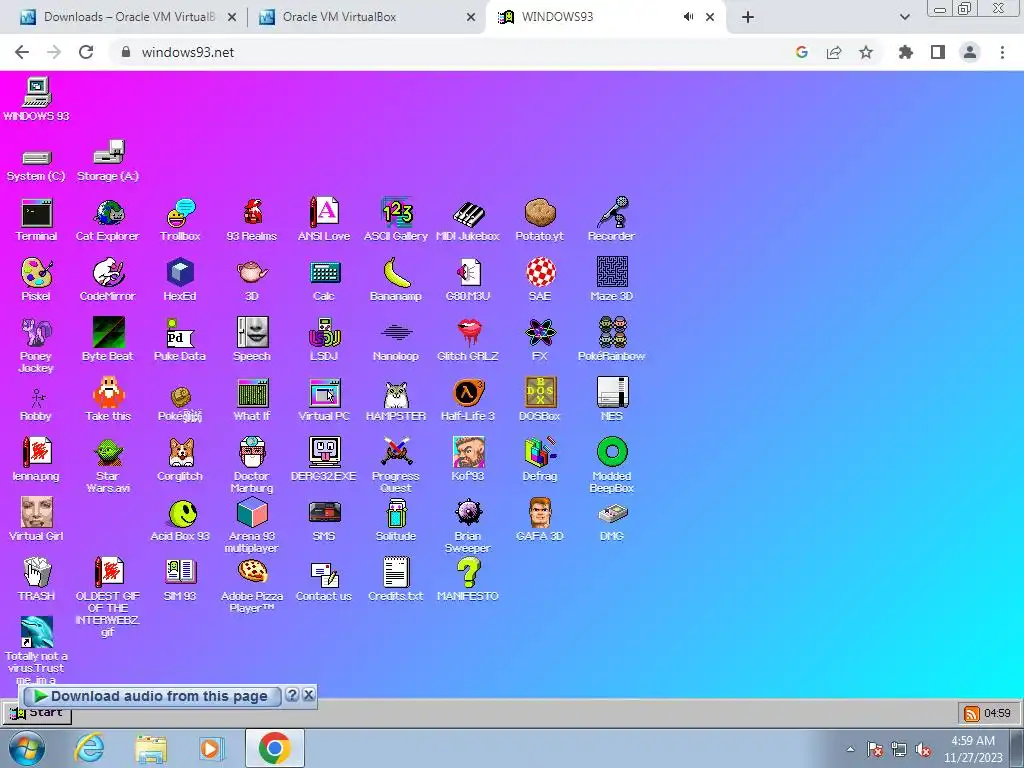Open Credits.txt file icon
Screen dimensions: 1024x768
tap(396, 580)
